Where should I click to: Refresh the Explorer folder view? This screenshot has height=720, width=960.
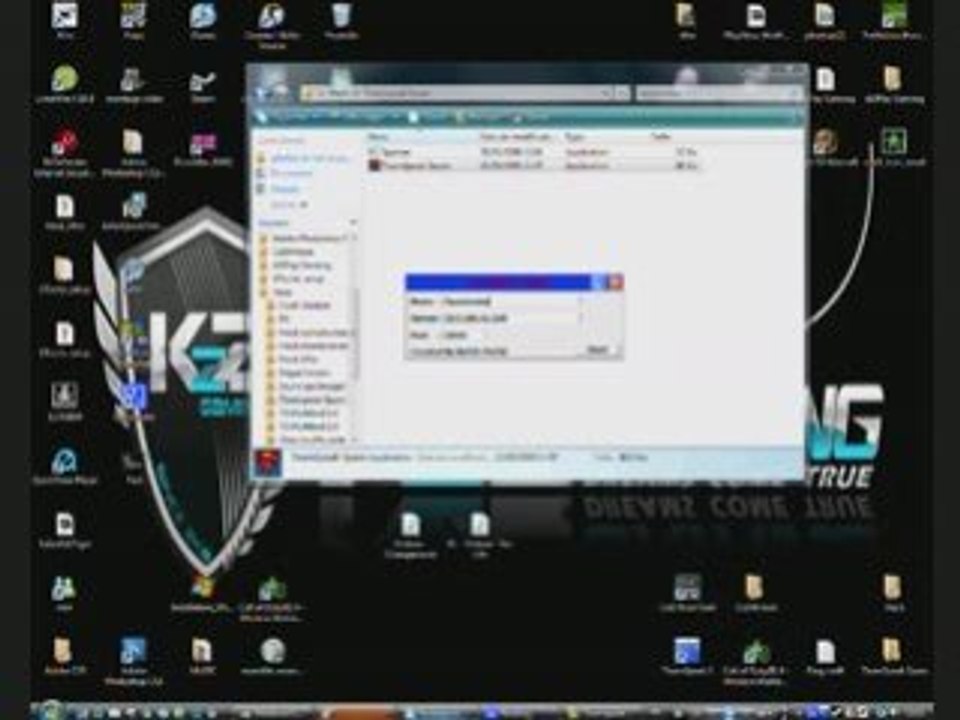623,93
